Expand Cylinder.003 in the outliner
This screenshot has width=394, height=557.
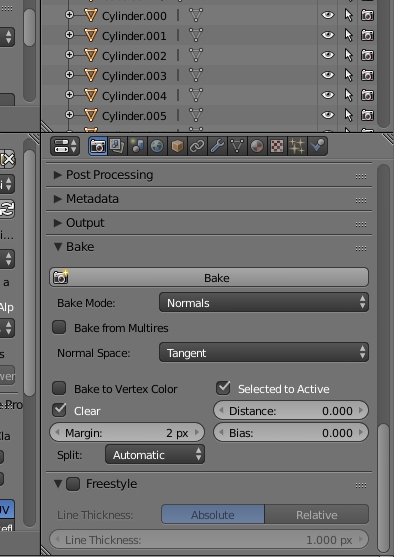69,74
